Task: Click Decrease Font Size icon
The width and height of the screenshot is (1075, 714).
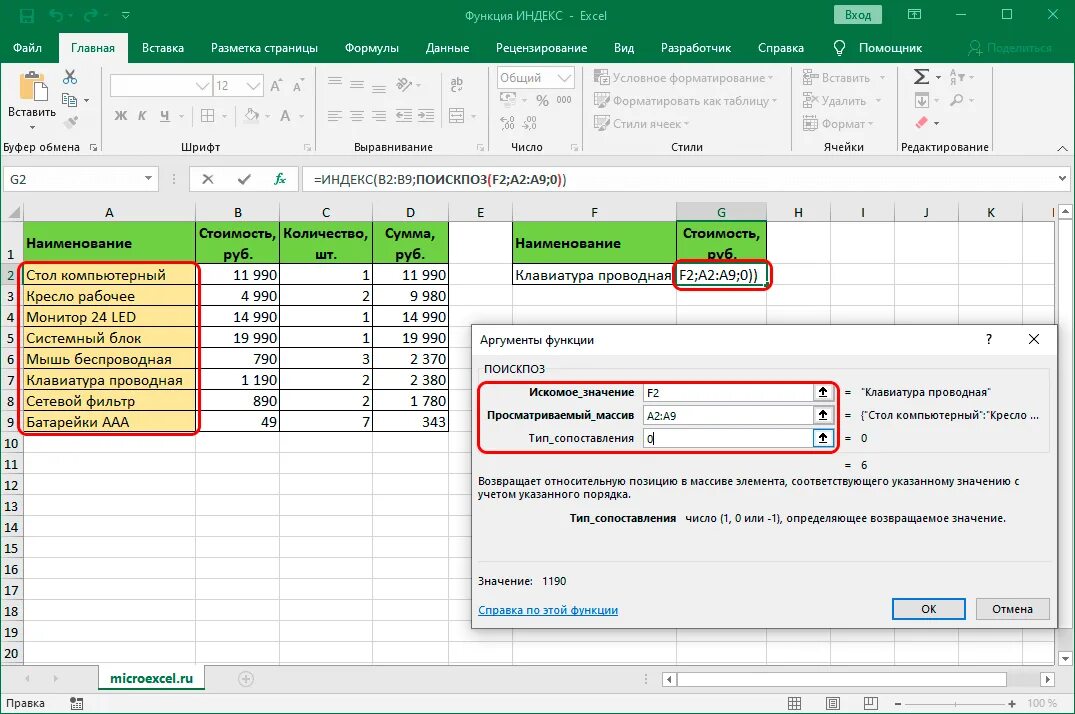Action: click(x=298, y=86)
